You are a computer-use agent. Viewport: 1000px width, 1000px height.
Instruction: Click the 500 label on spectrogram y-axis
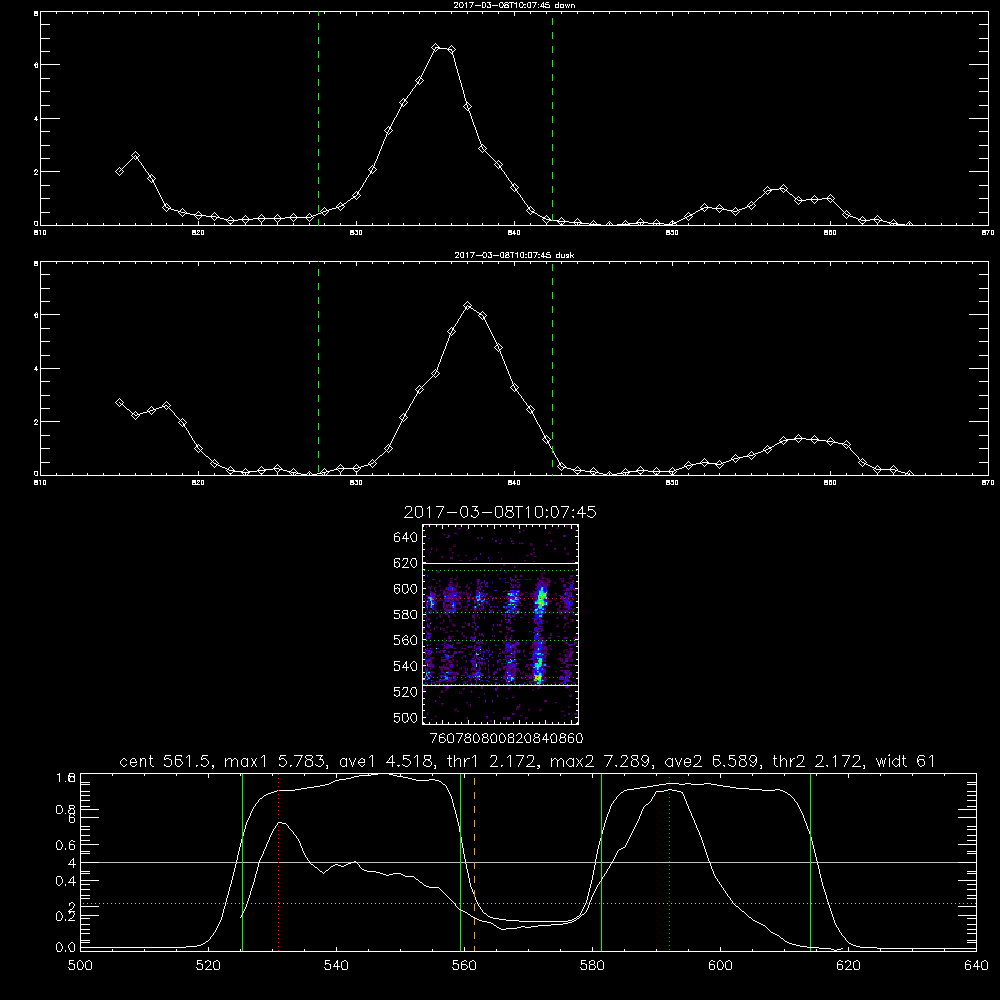point(406,717)
